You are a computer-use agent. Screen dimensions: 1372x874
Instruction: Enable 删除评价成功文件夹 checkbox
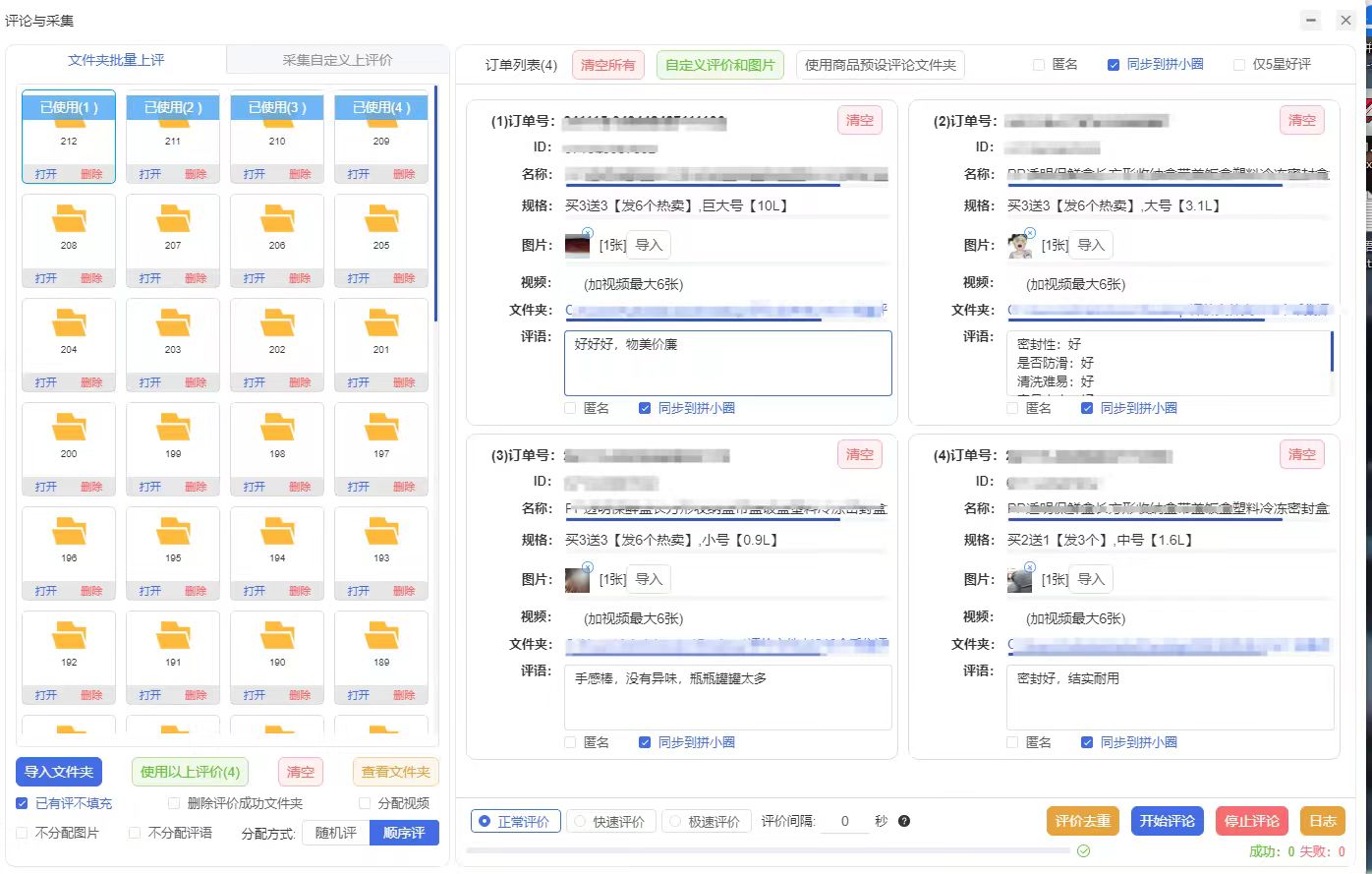[174, 803]
